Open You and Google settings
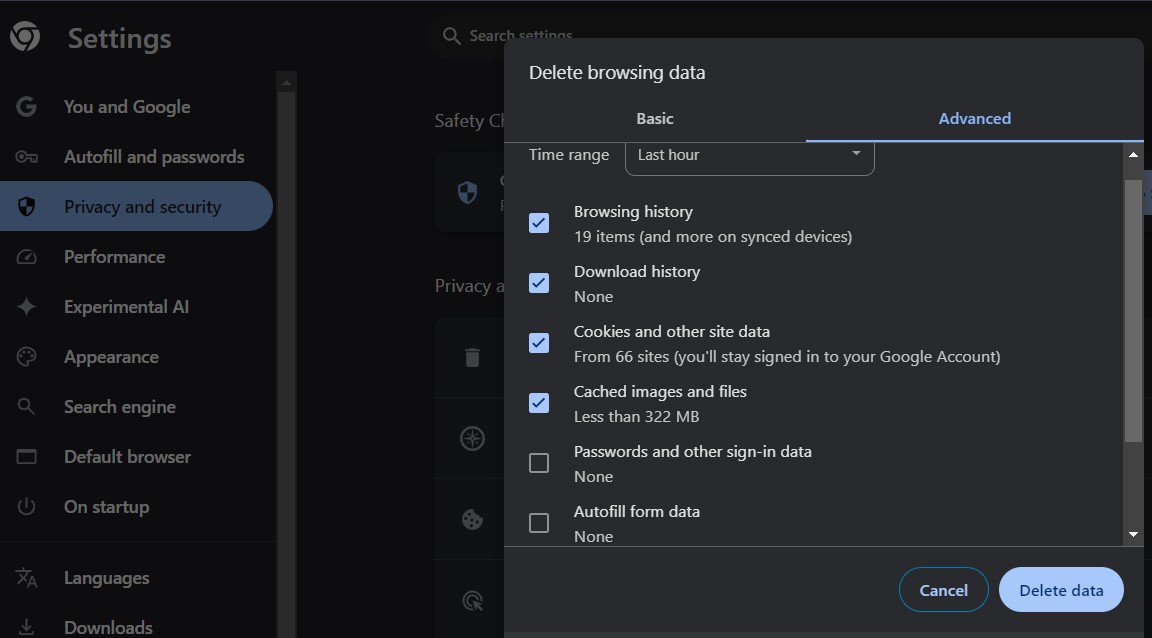The height and width of the screenshot is (638, 1152). coord(137,107)
